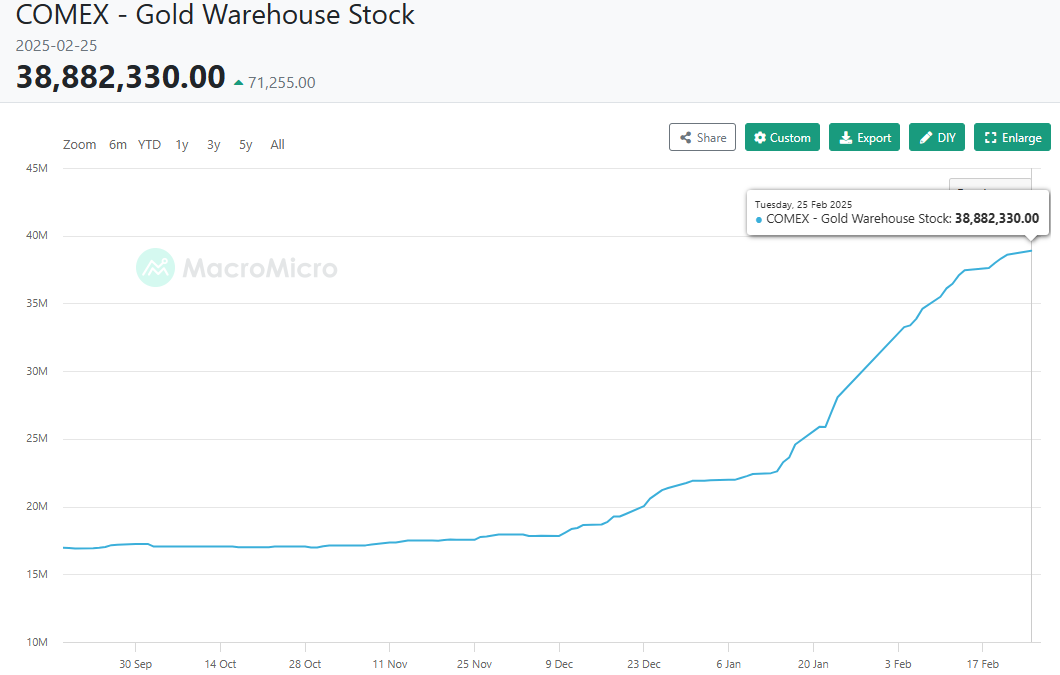
Task: Click the MacroMicro watermark logo
Action: pos(155,268)
